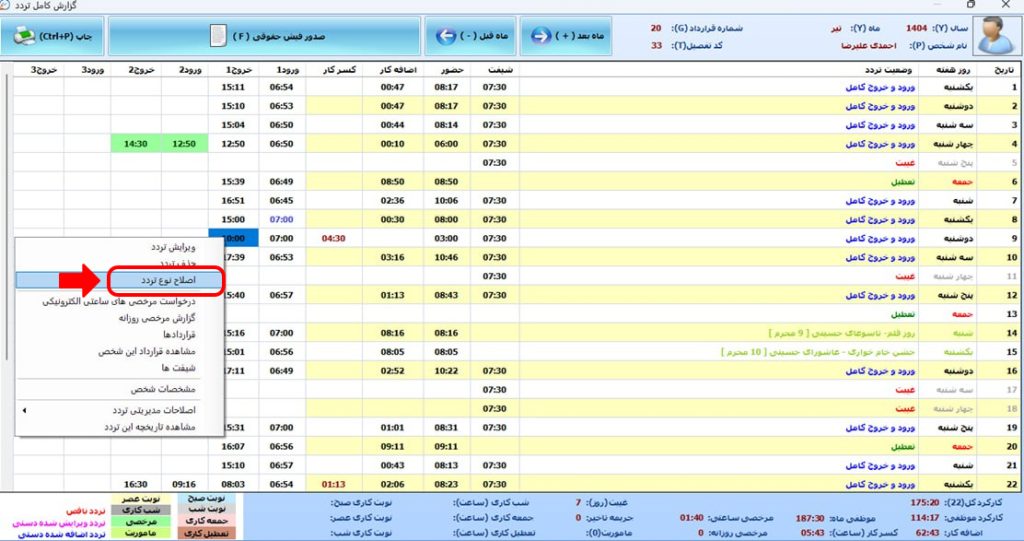Click the red 04:30 work deficit cell
Image resolution: width=1024 pixels, height=541 pixels.
pos(334,239)
